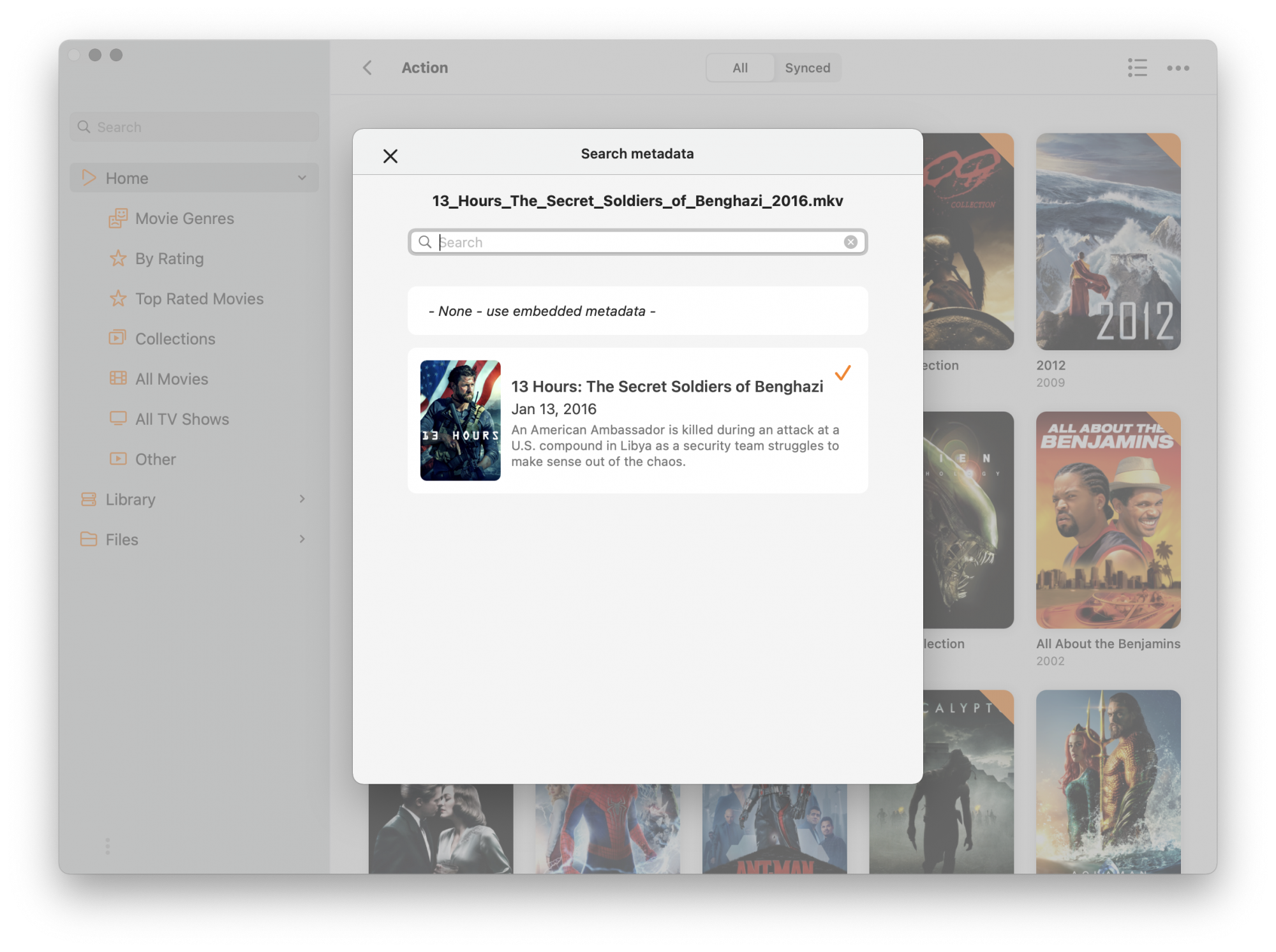
Task: Click the All TV Shows monitor icon
Action: click(118, 419)
